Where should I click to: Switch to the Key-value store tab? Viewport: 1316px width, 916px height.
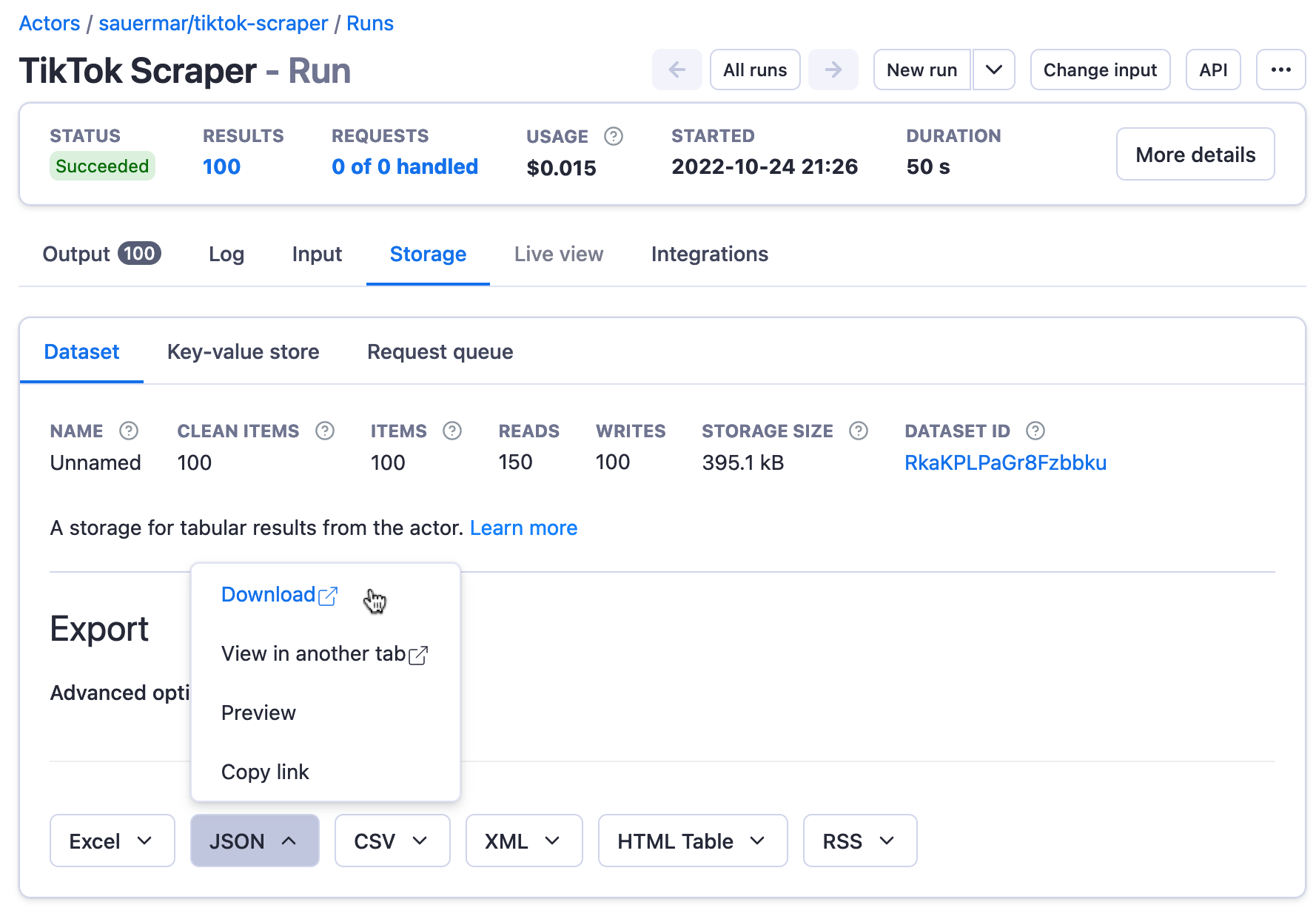tap(243, 351)
